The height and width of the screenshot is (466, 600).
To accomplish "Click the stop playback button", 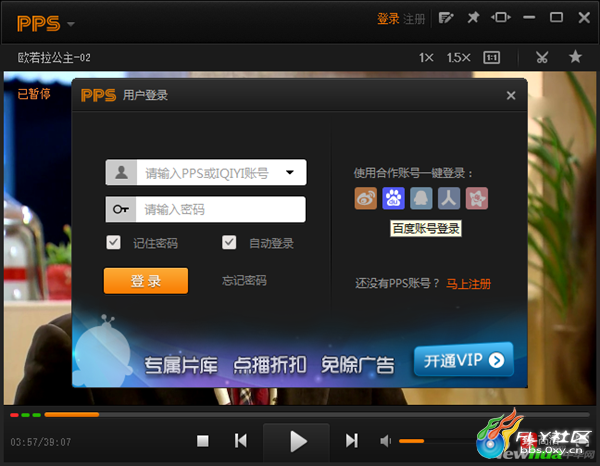I will pos(203,441).
